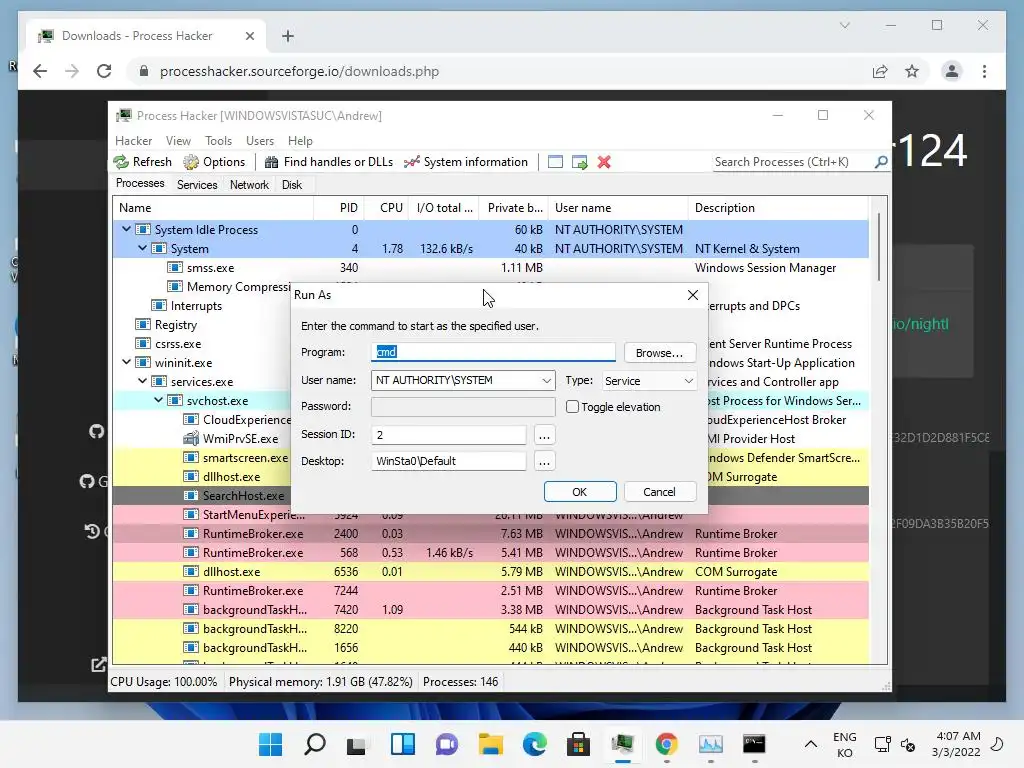1024x768 pixels.
Task: Open User name dropdown in Run As
Action: click(x=546, y=381)
